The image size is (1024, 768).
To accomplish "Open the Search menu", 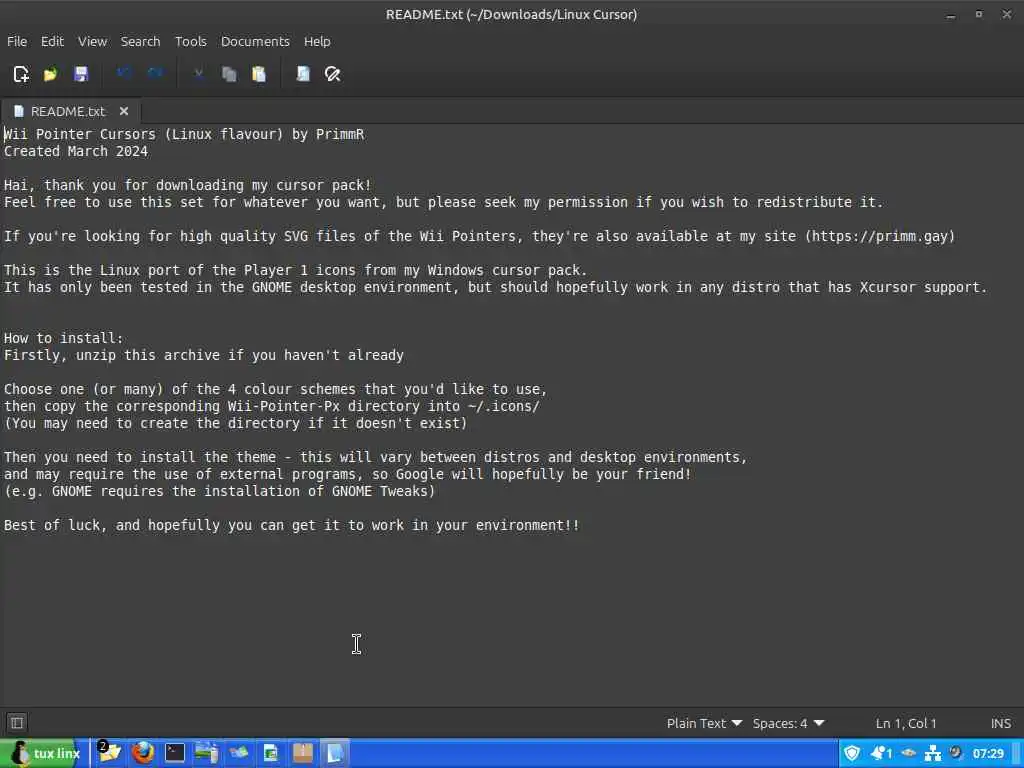I will (x=140, y=41).
